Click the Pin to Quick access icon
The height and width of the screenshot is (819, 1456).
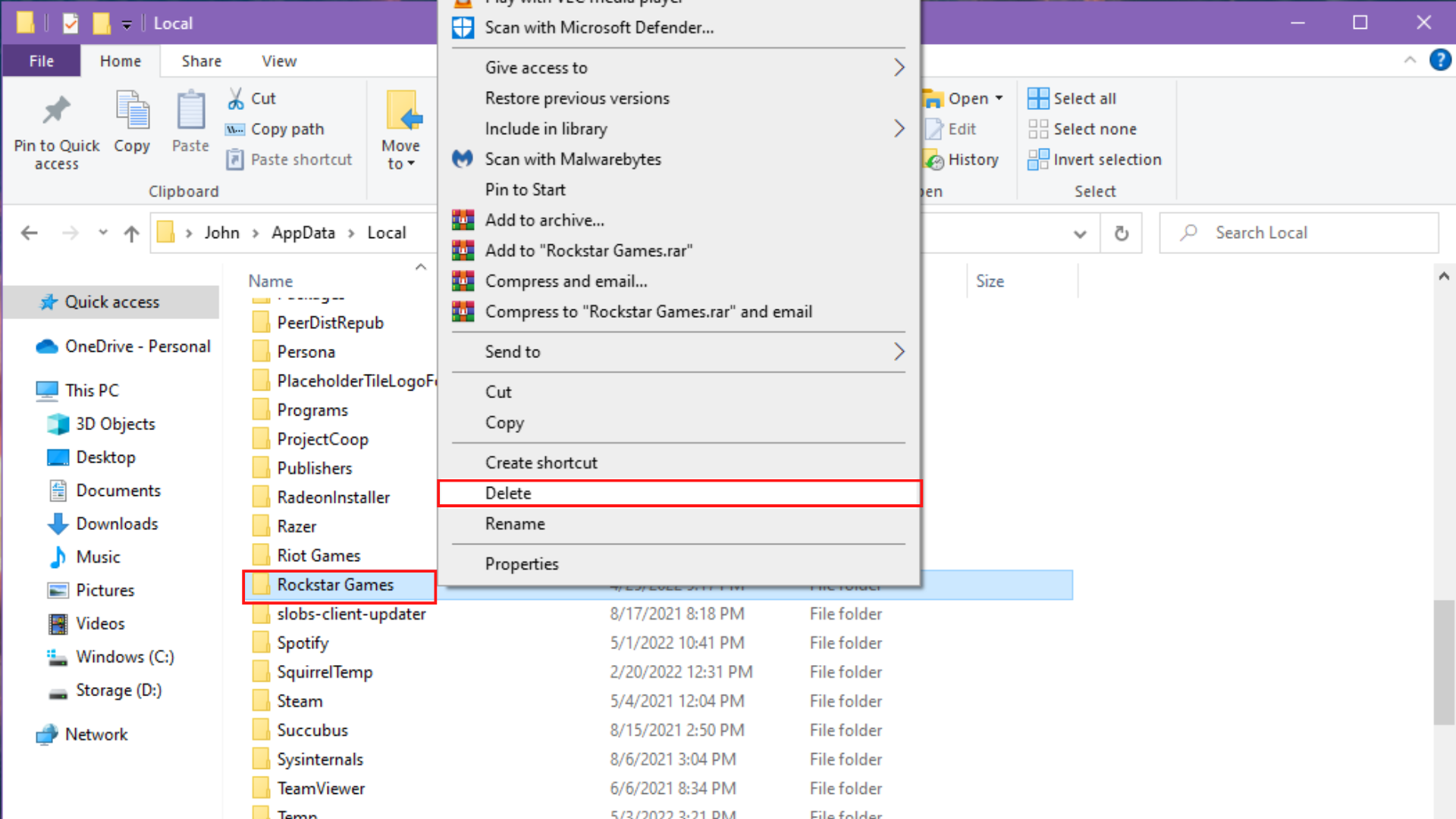56,111
